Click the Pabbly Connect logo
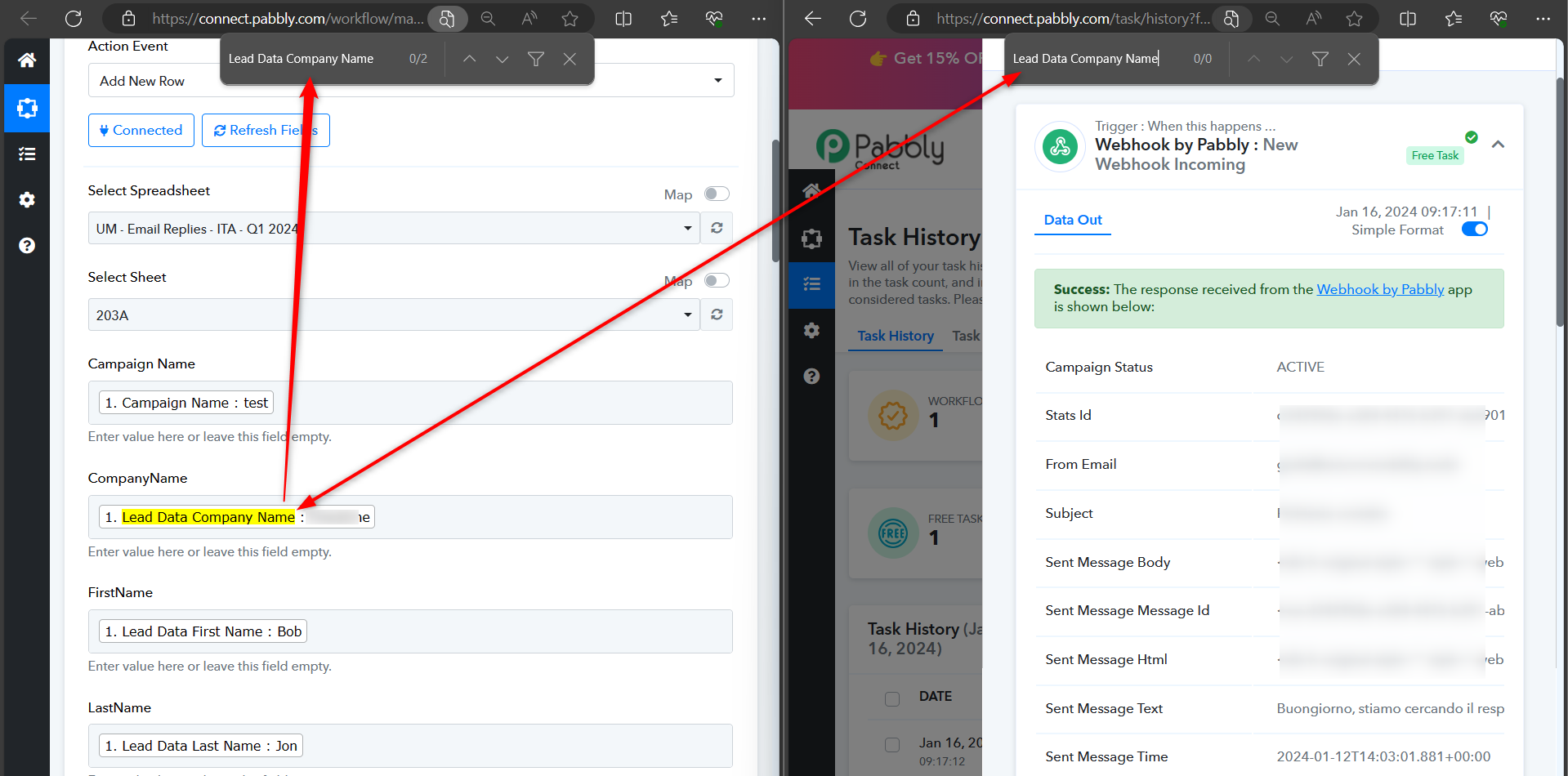1568x776 pixels. coord(879,149)
